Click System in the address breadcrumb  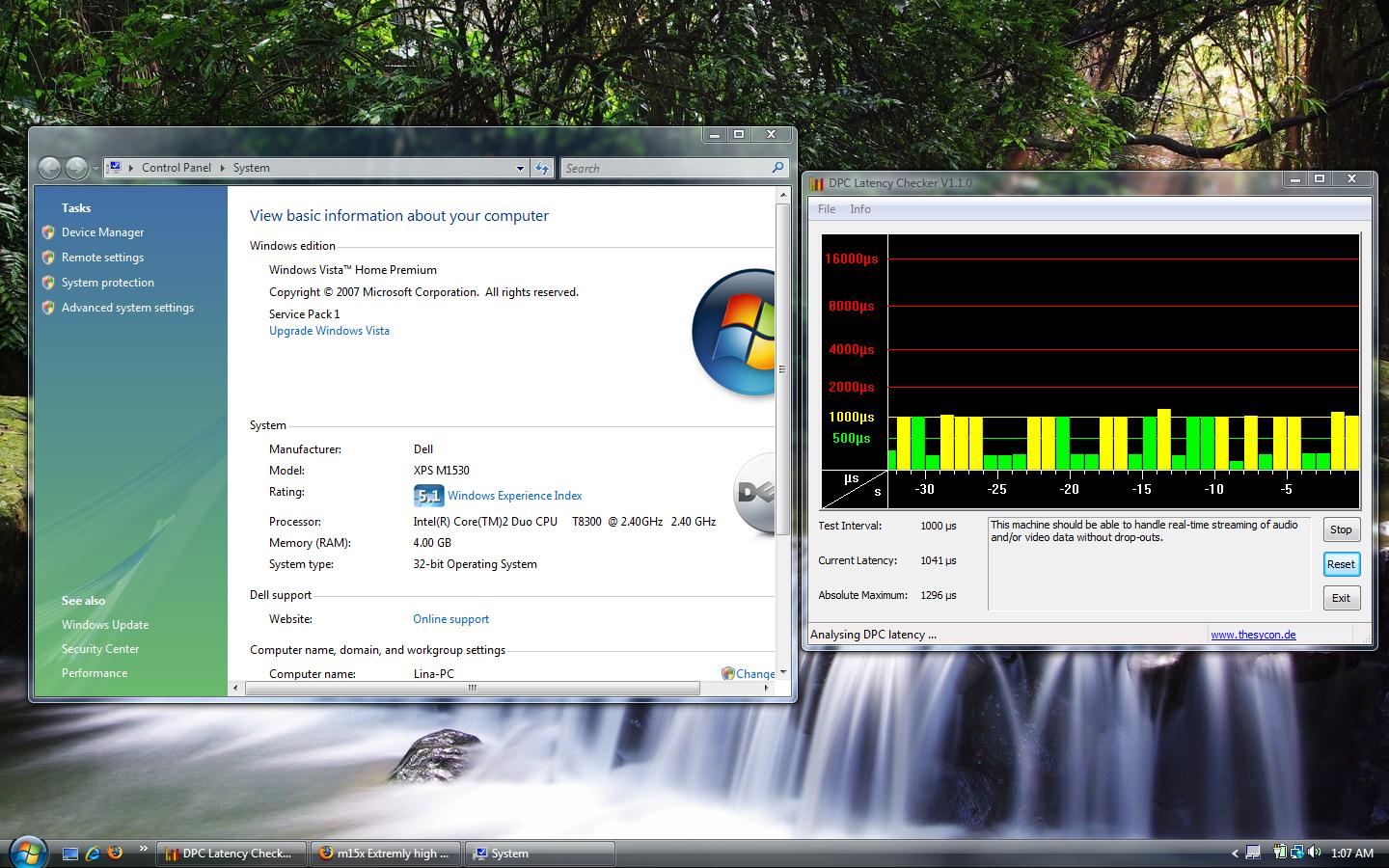[251, 168]
